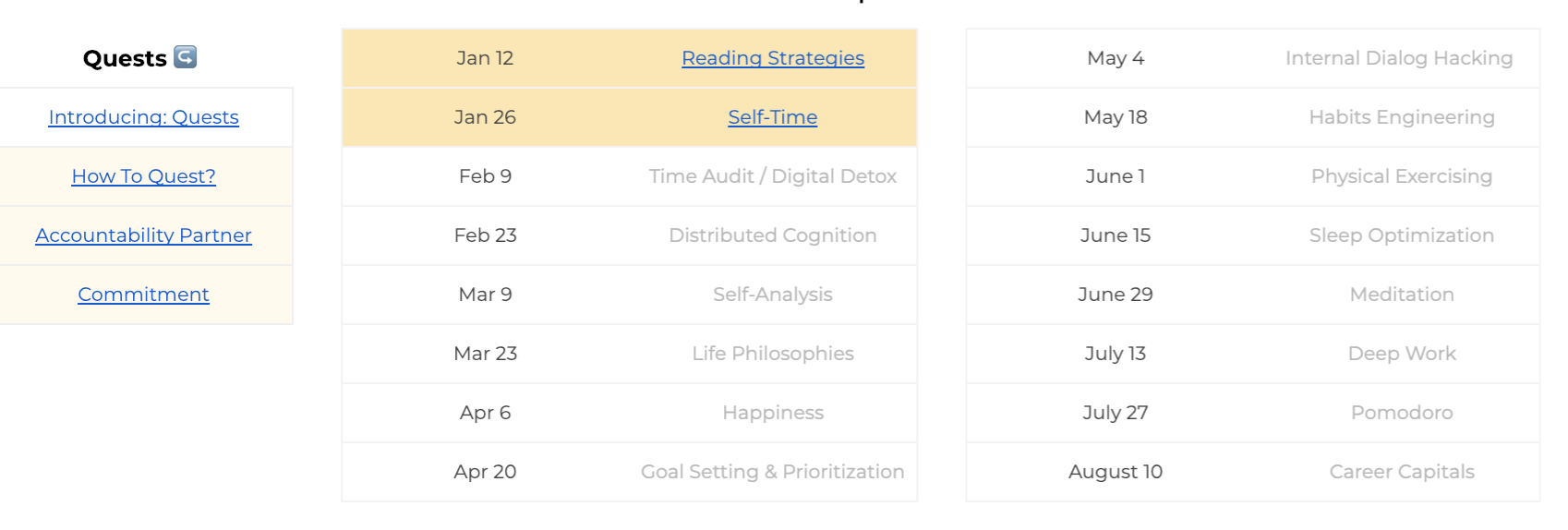Image resolution: width=1568 pixels, height=530 pixels.
Task: Open the How To Quest? link
Action: pos(143,176)
